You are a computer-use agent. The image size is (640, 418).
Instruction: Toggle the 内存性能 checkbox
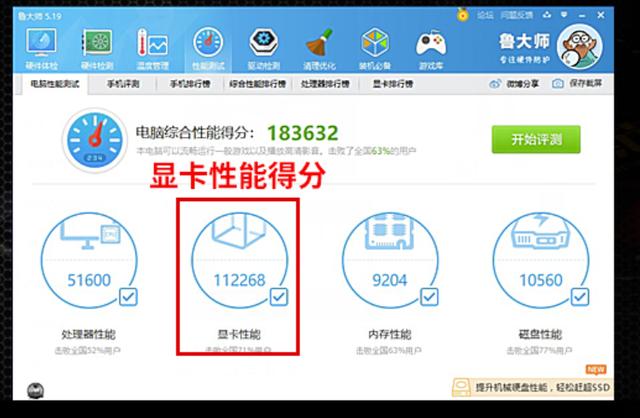pos(429,297)
